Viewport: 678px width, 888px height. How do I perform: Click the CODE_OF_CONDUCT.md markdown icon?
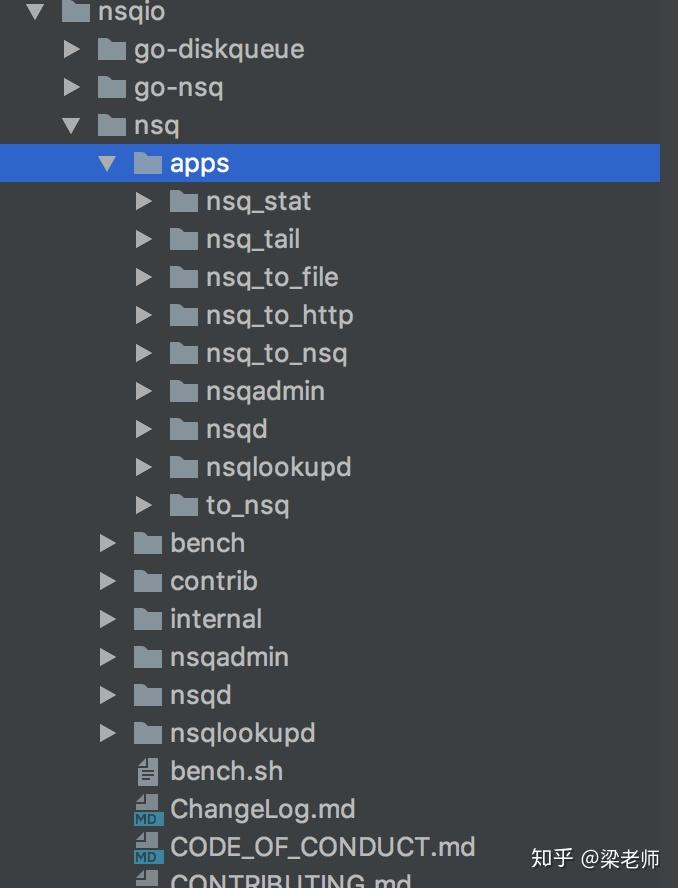pyautogui.click(x=147, y=847)
